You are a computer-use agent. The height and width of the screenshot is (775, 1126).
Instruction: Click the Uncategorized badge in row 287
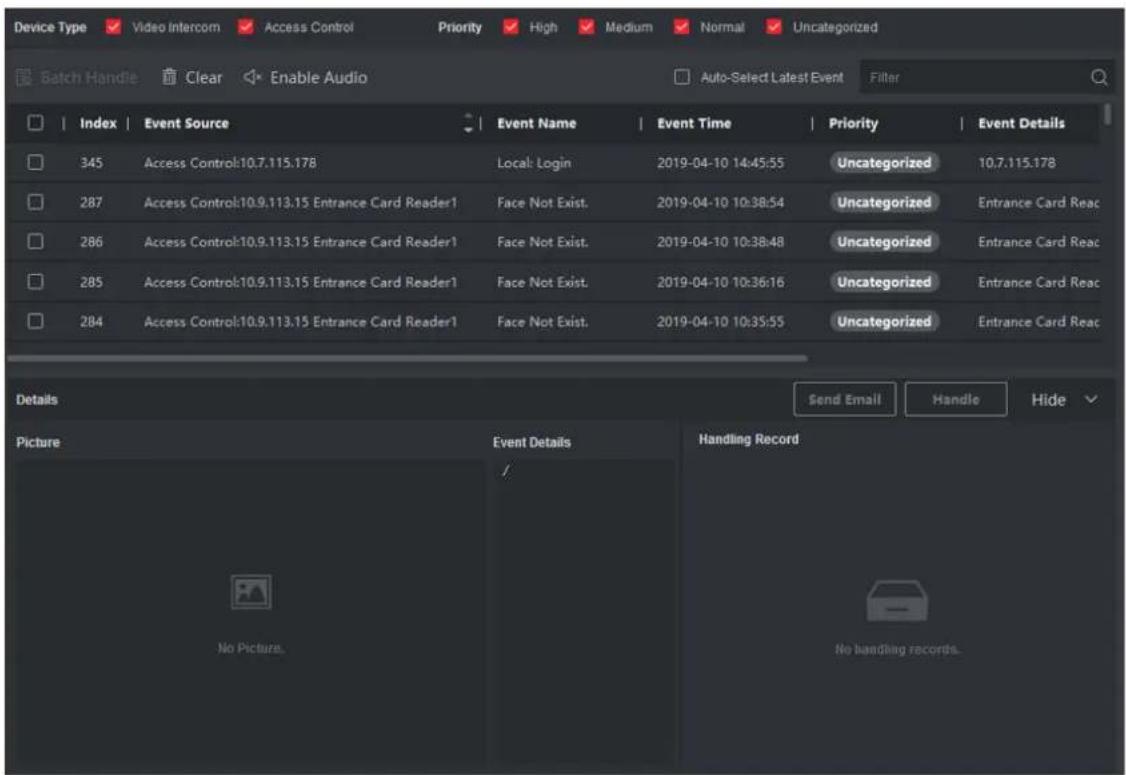884,203
